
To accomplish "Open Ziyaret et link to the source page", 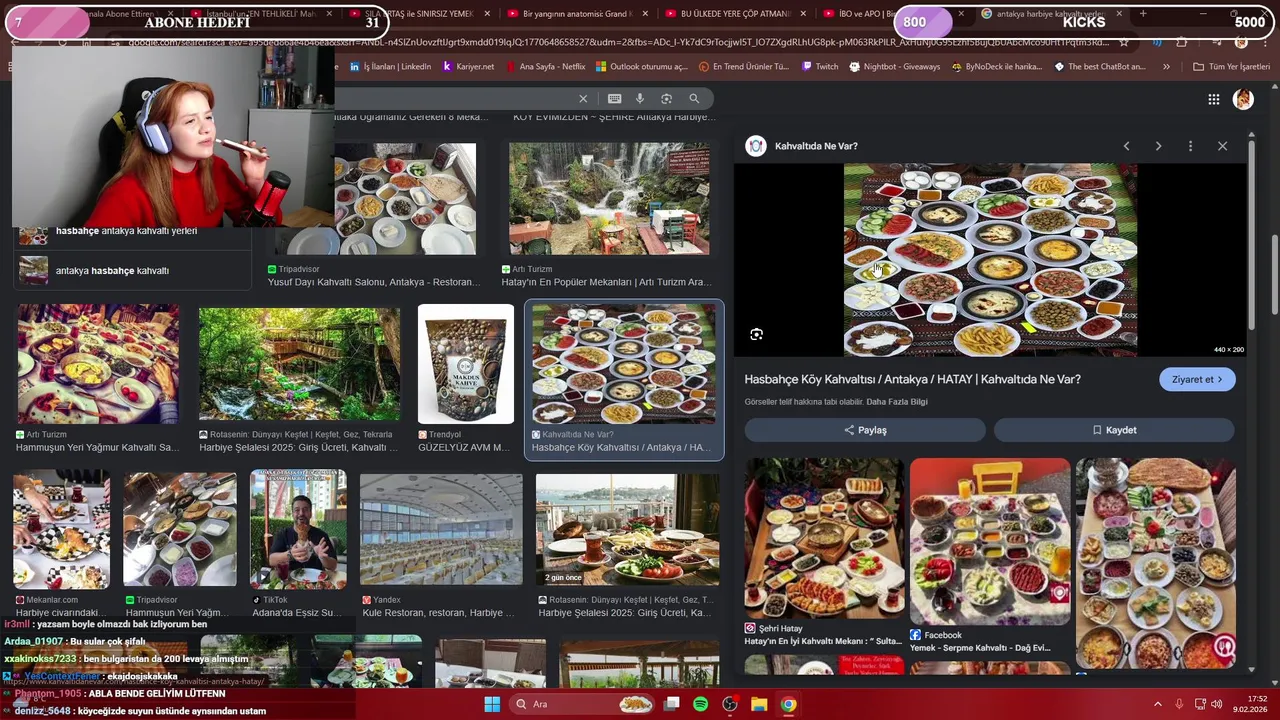I will pyautogui.click(x=1197, y=379).
